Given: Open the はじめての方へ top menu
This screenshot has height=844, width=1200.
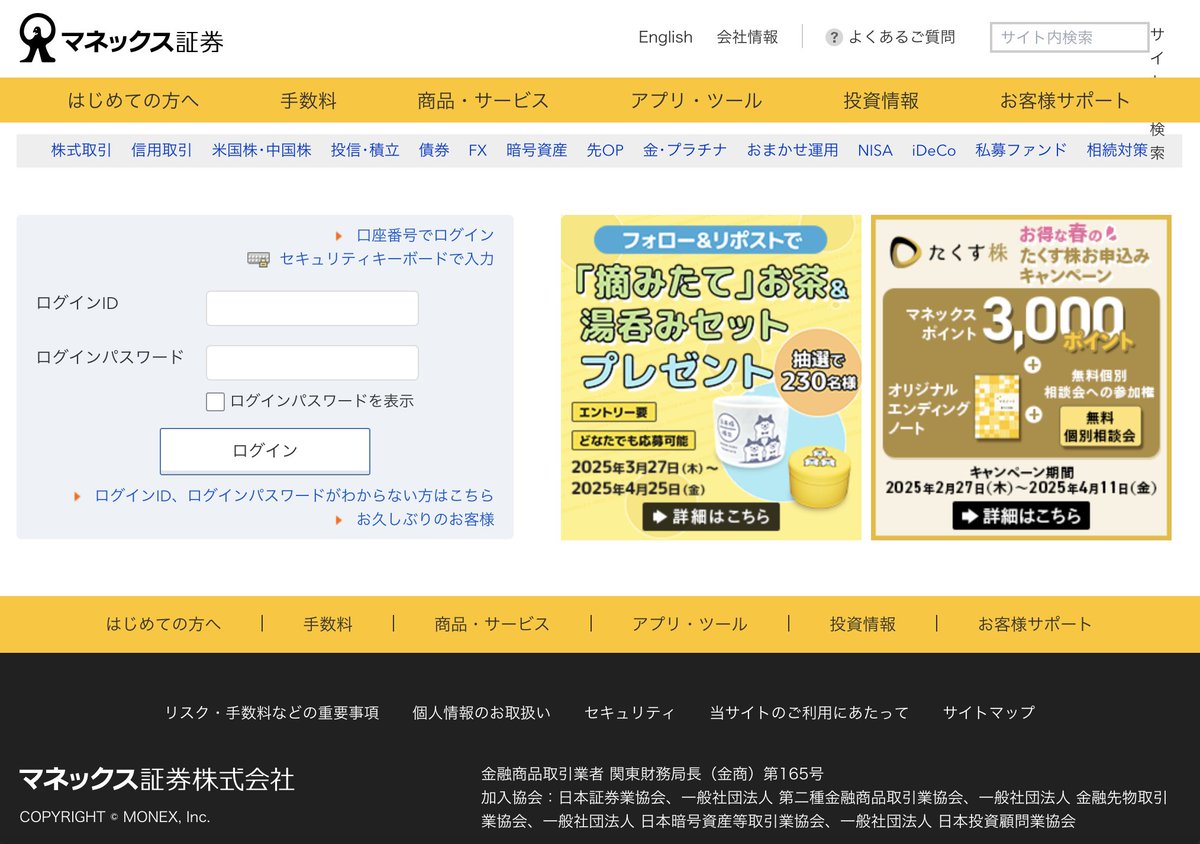Looking at the screenshot, I should tap(133, 100).
